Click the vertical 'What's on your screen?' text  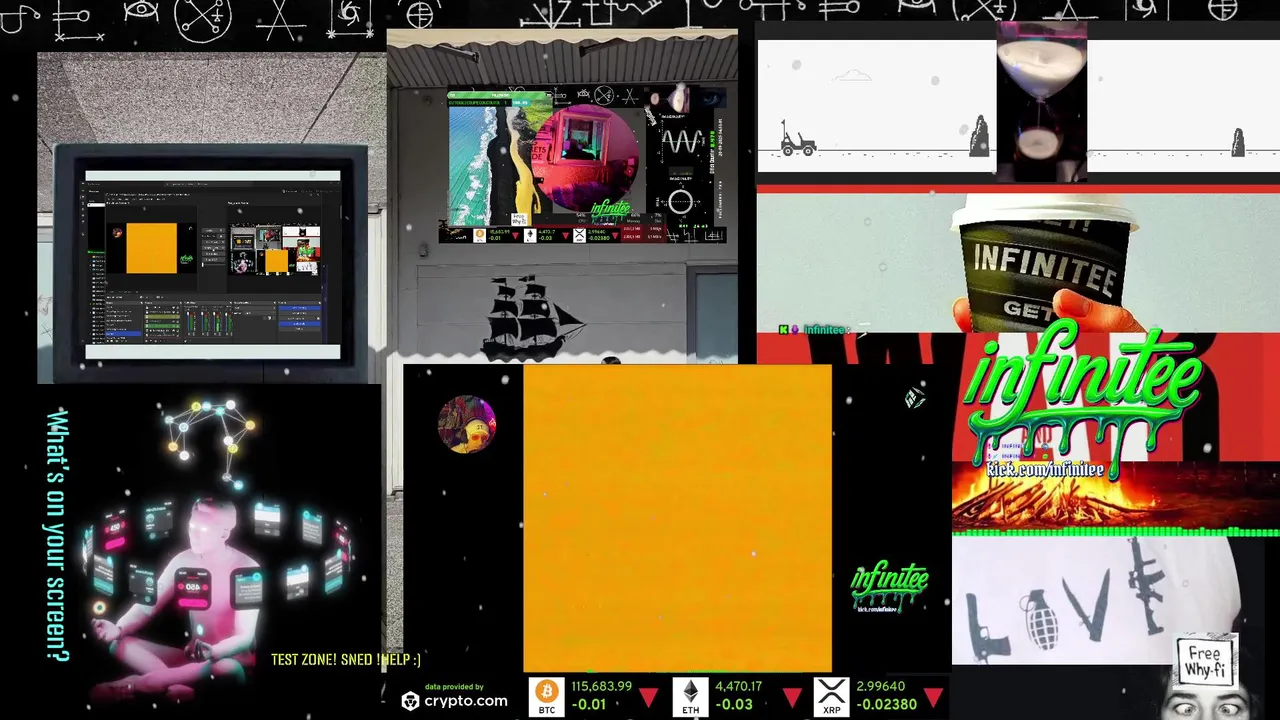[x=58, y=535]
